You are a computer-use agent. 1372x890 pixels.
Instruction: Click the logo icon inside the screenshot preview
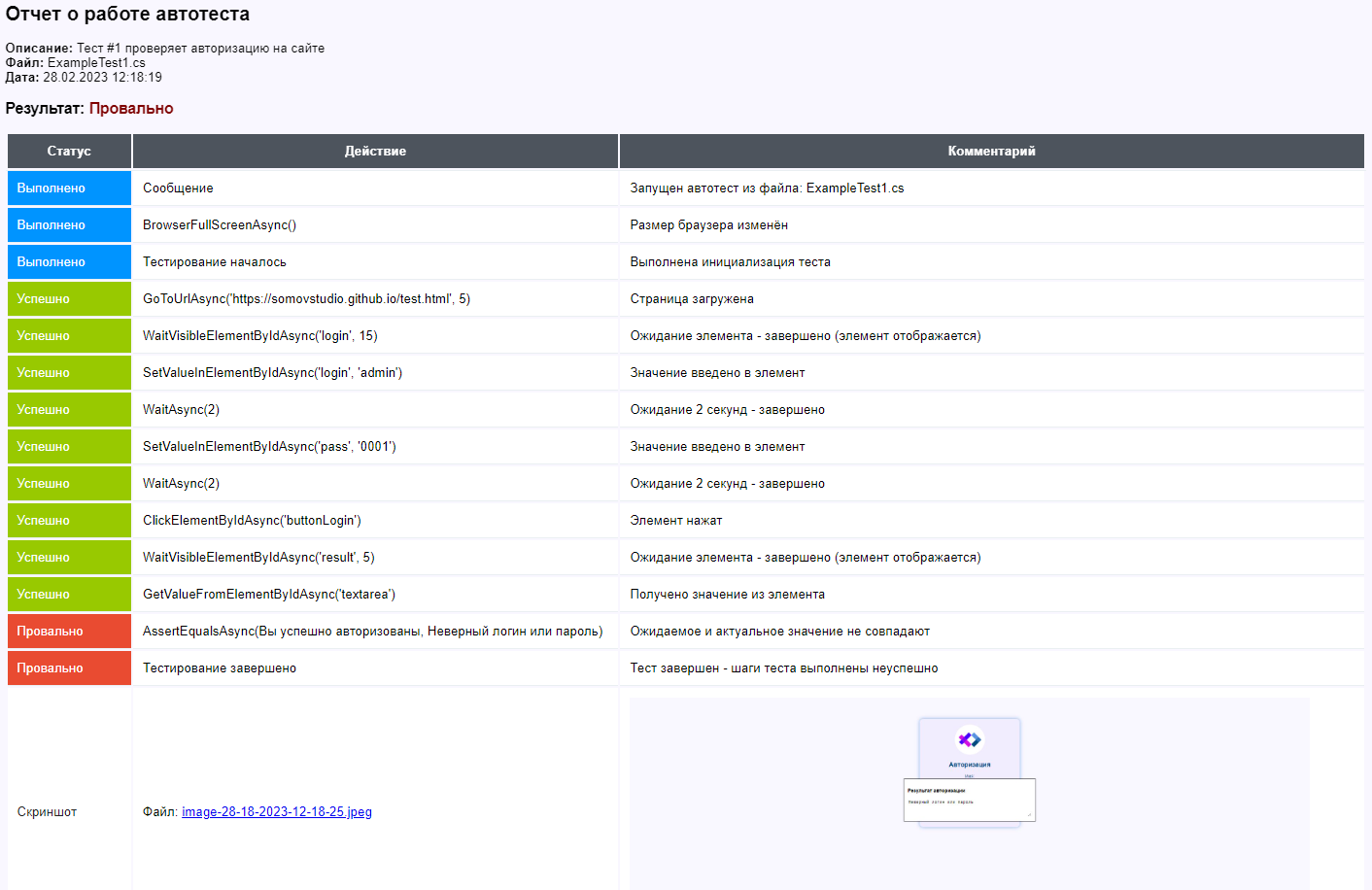[x=970, y=739]
